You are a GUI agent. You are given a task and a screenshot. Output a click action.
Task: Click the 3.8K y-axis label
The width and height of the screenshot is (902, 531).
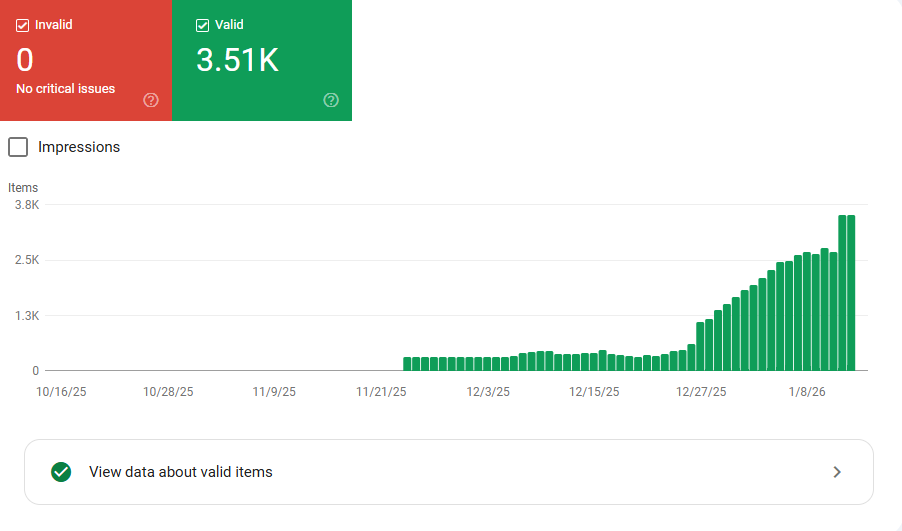pyautogui.click(x=26, y=205)
